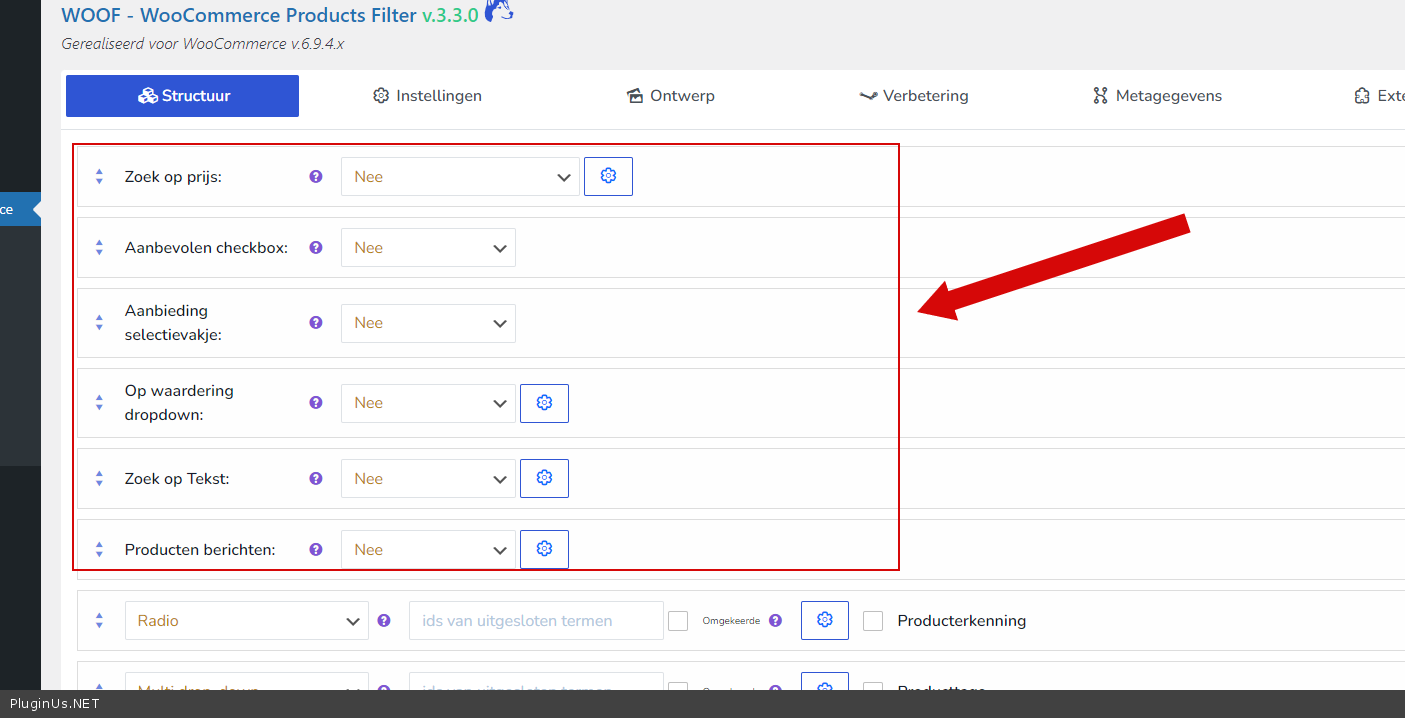Viewport: 1405px width, 718px height.
Task: Open the Radio filter type dropdown
Action: tap(247, 620)
